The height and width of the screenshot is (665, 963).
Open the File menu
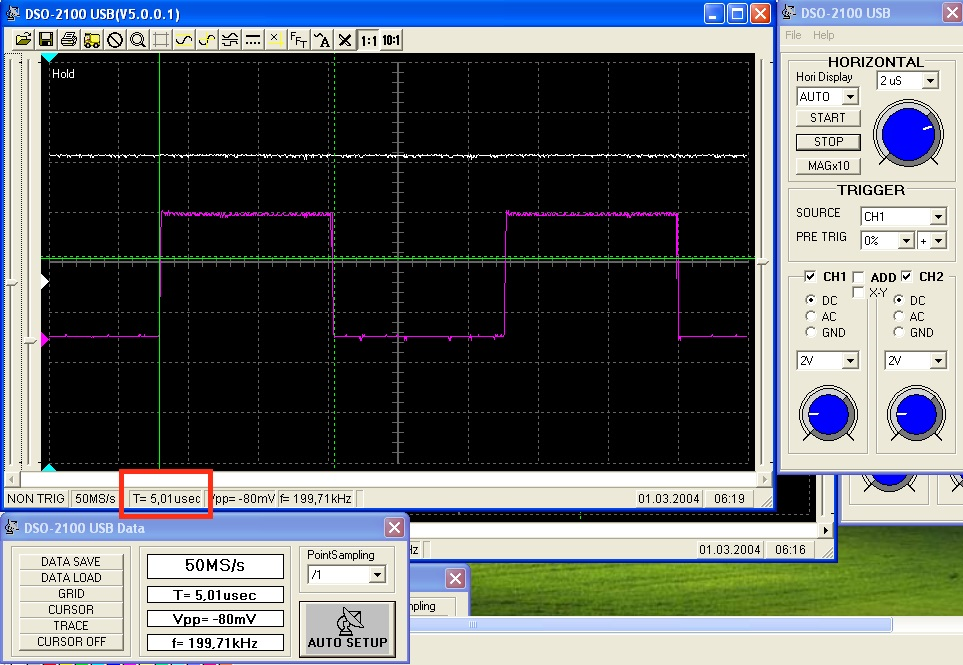tap(793, 35)
